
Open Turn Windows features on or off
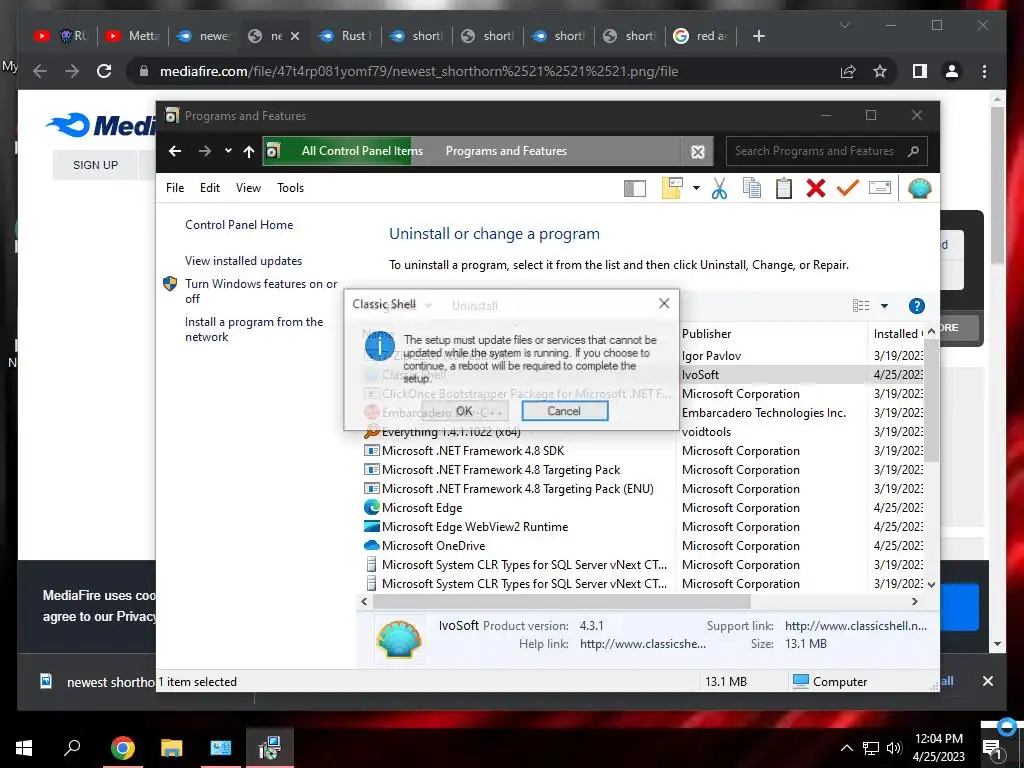[x=261, y=291]
